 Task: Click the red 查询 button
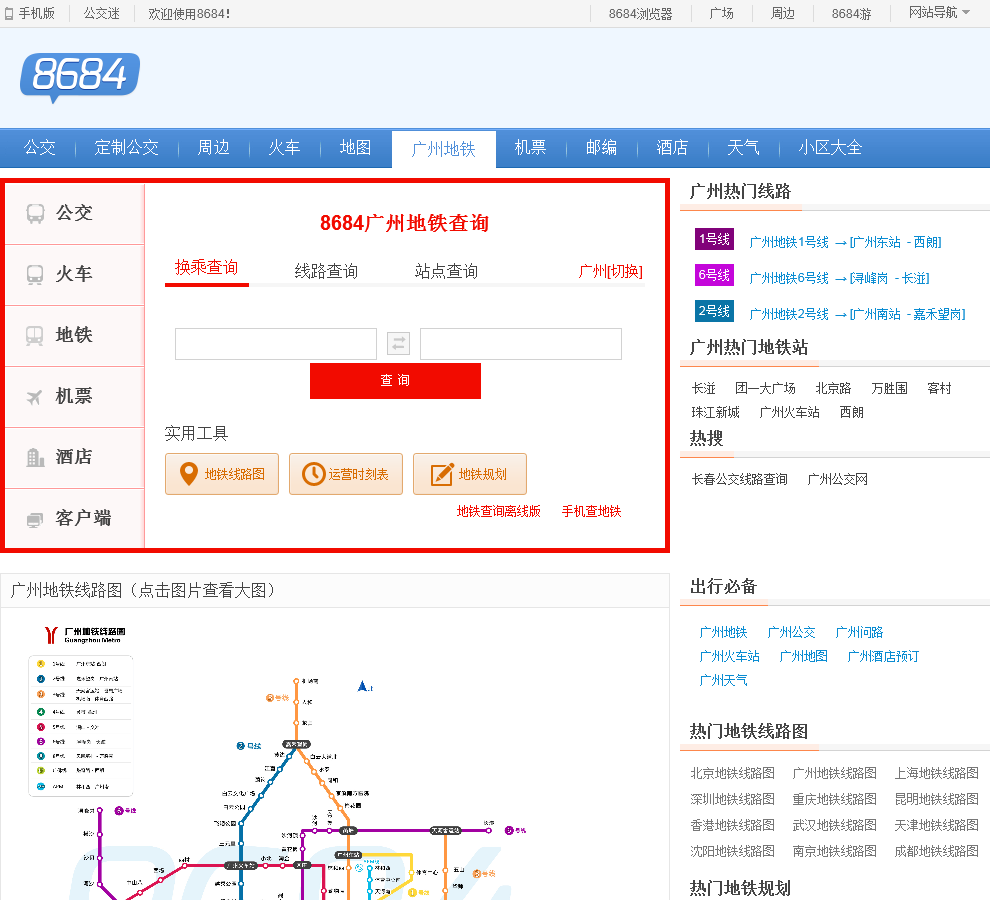coord(395,381)
